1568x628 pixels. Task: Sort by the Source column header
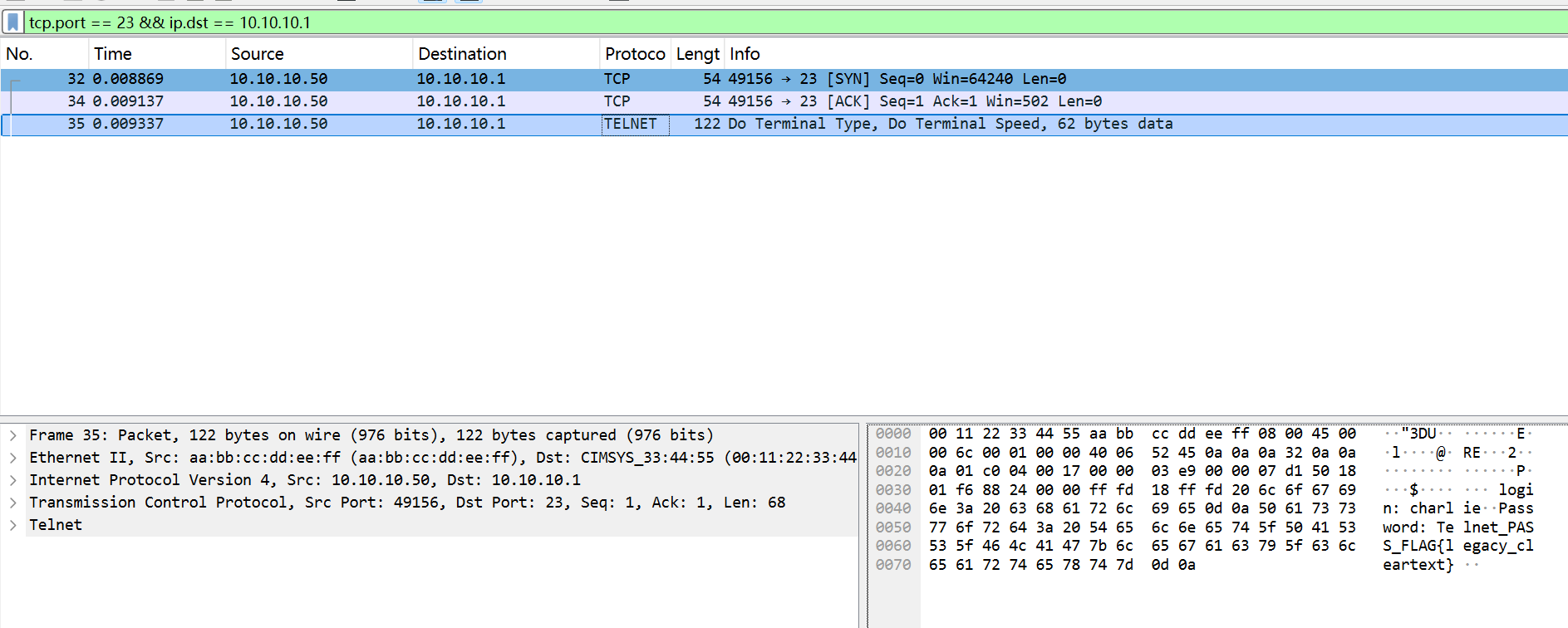(x=319, y=54)
